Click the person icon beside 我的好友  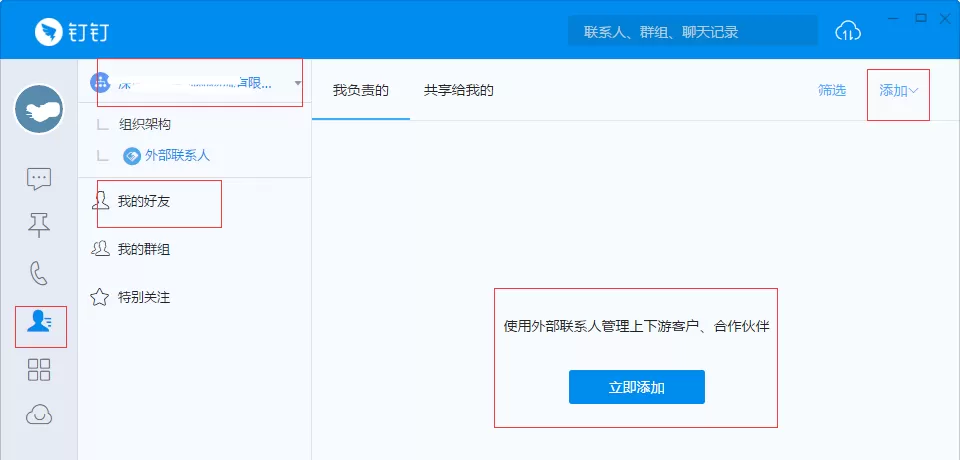(x=100, y=201)
